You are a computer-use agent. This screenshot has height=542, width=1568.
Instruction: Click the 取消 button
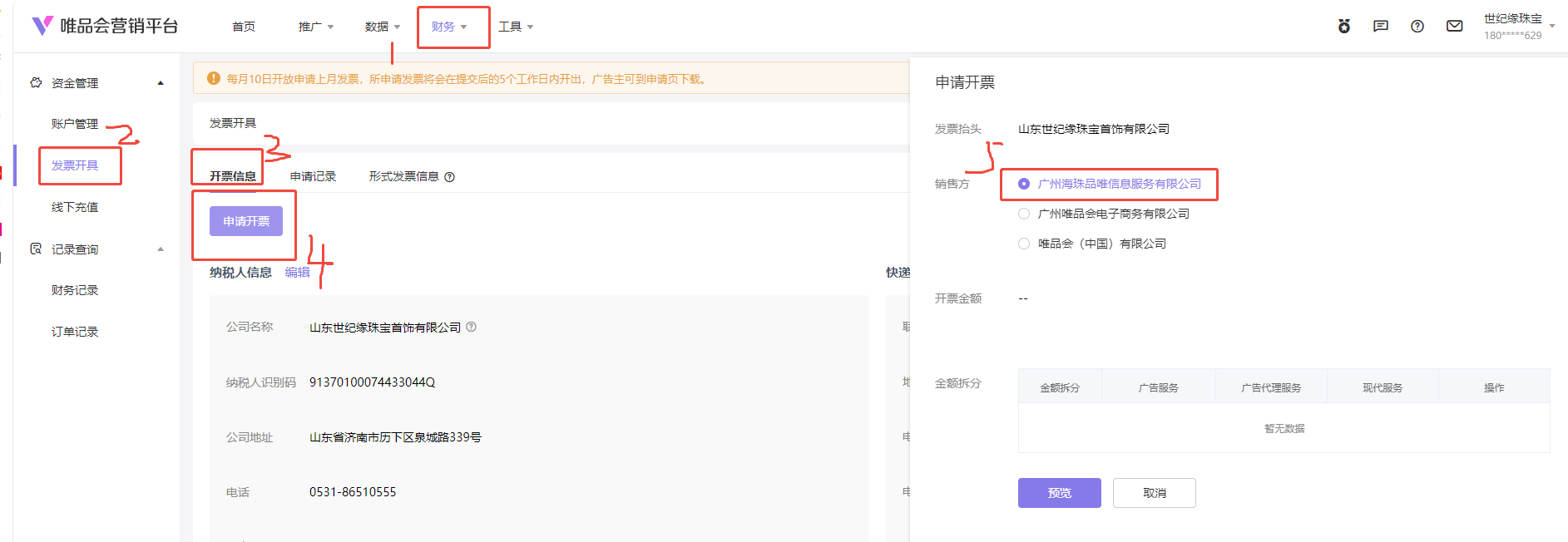coord(1154,493)
